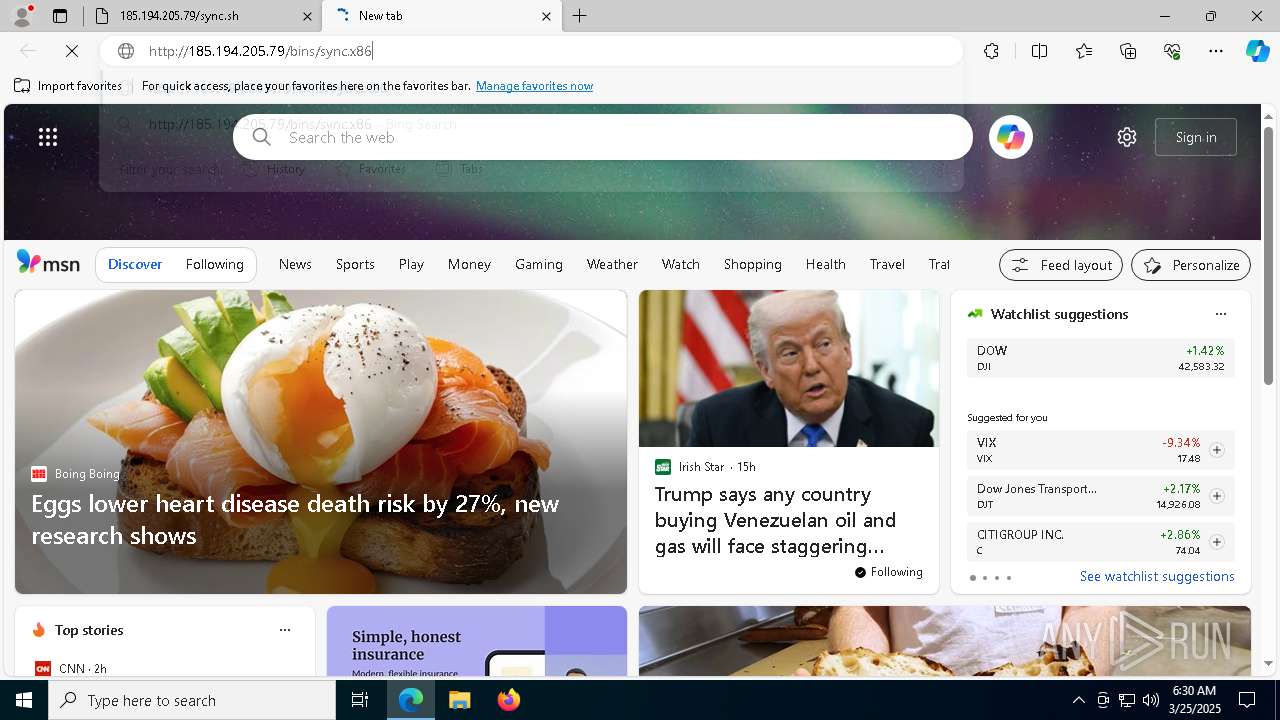Open Watchlist suggestions card options menu
1280x720 pixels.
point(1220,314)
